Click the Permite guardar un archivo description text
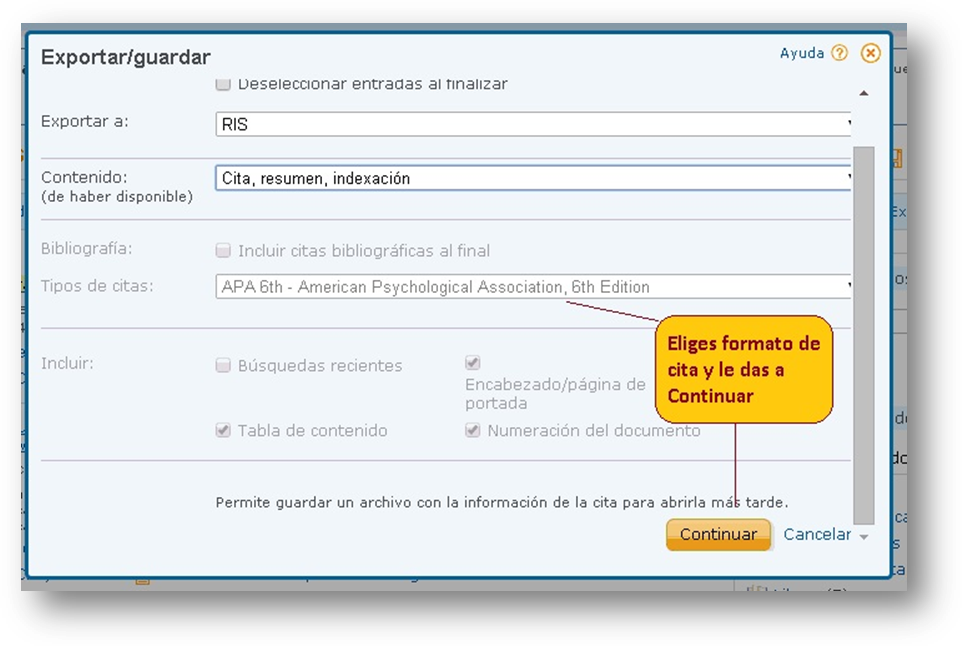Image resolution: width=962 pixels, height=646 pixels. [x=501, y=502]
